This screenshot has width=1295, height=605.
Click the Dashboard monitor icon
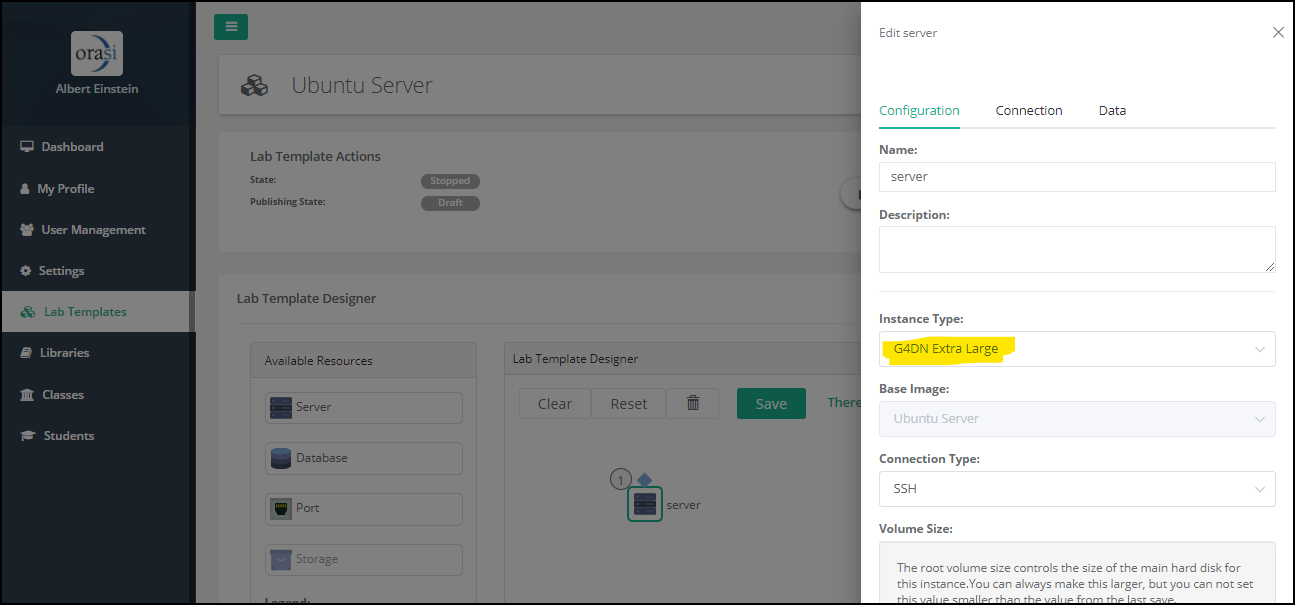27,147
